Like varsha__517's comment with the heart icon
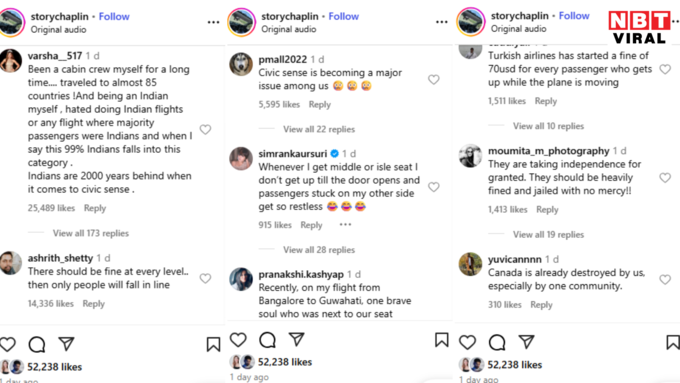Image resolution: width=680 pixels, height=383 pixels. [x=205, y=129]
